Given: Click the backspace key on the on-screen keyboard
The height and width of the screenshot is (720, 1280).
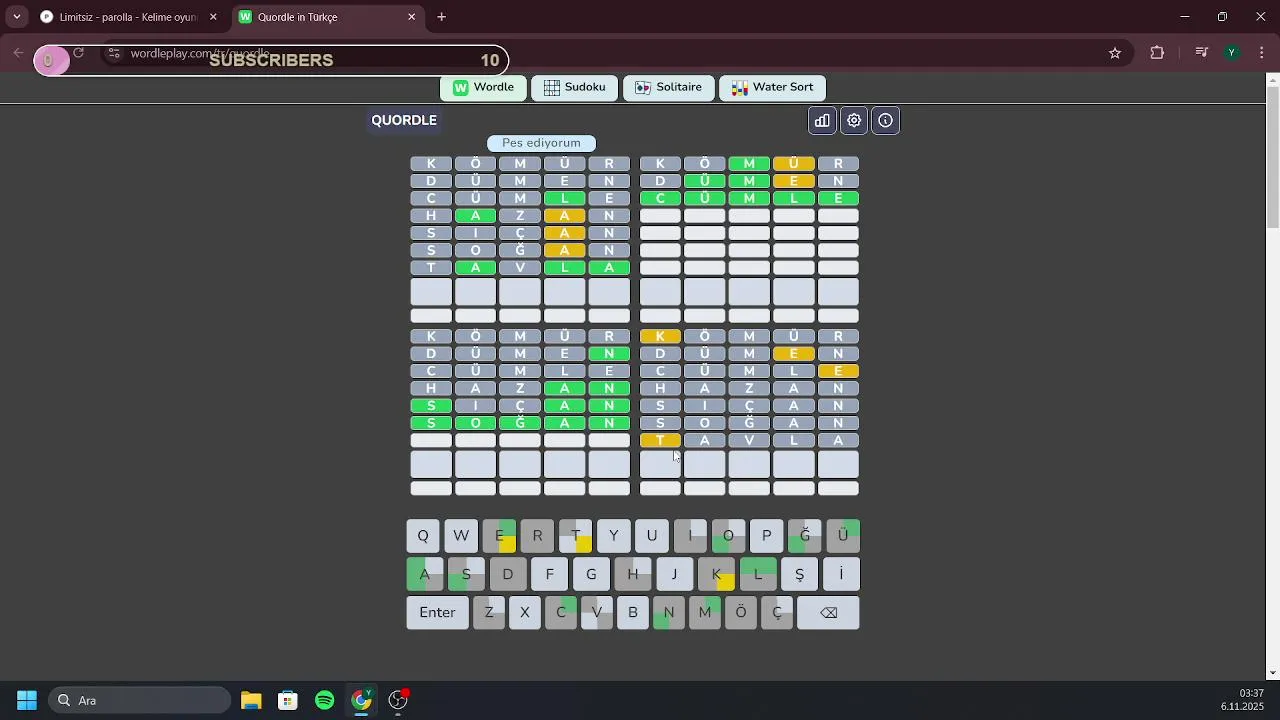Looking at the screenshot, I should pos(828,612).
